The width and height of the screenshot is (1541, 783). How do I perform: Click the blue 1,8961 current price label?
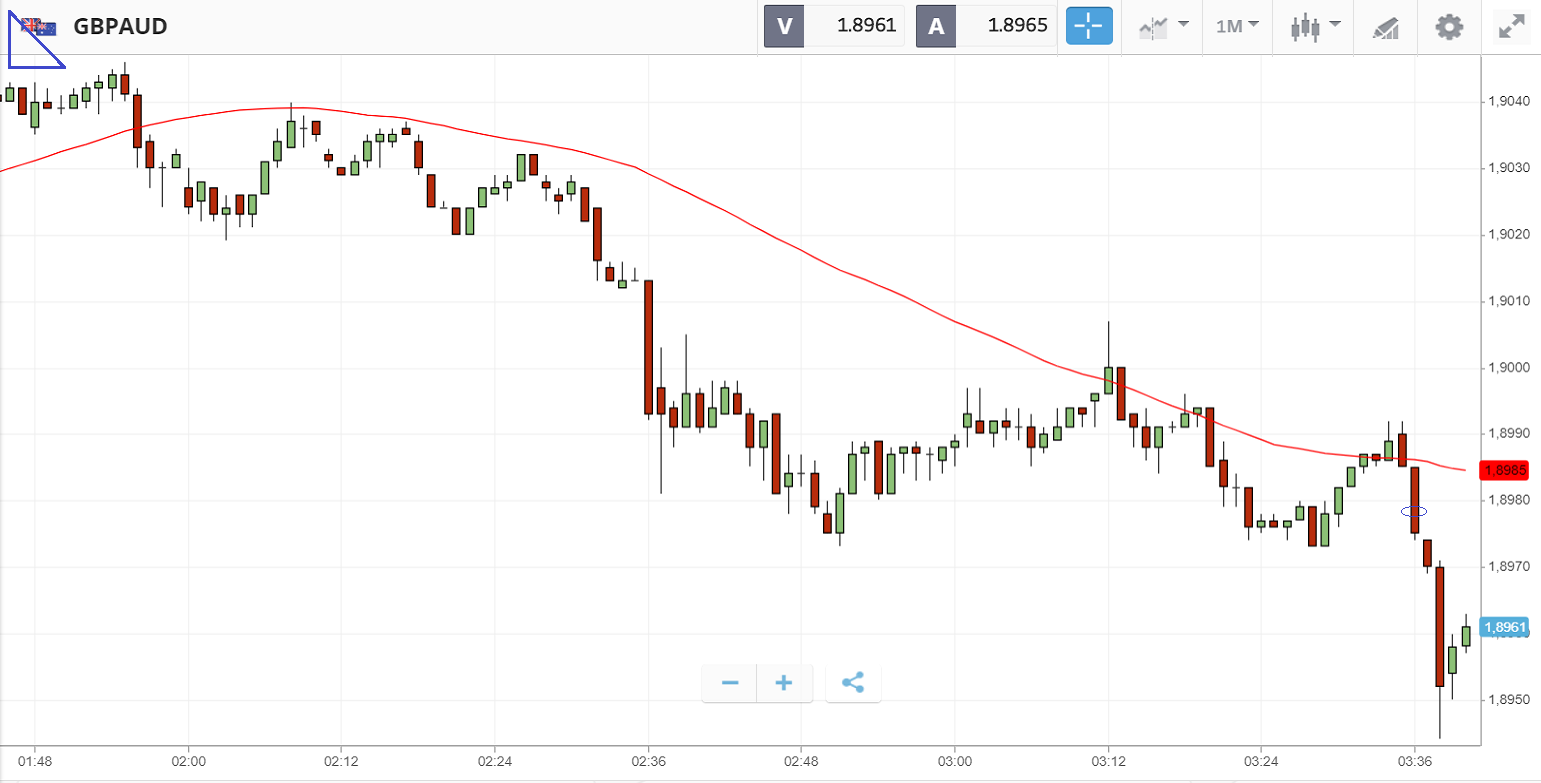pyautogui.click(x=1504, y=628)
